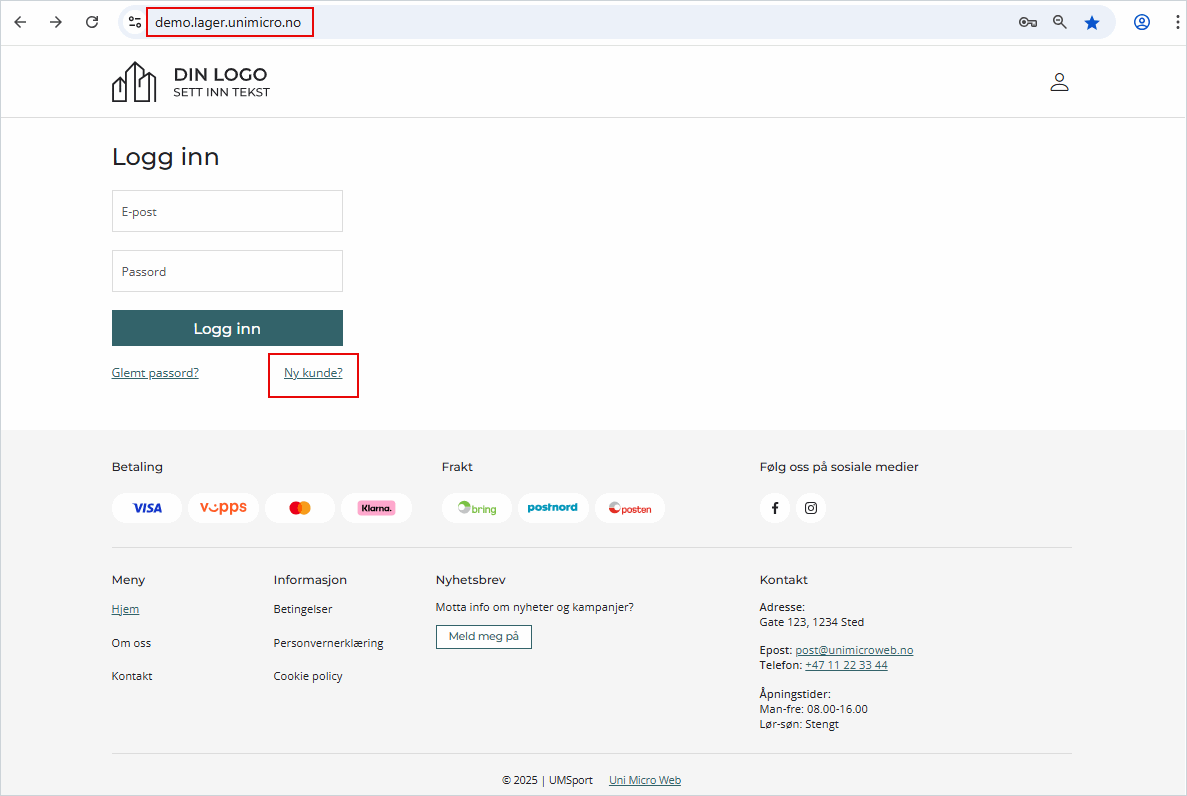Viewport: 1187px width, 796px height.
Task: Click the Vipps payment logo
Action: 223,508
